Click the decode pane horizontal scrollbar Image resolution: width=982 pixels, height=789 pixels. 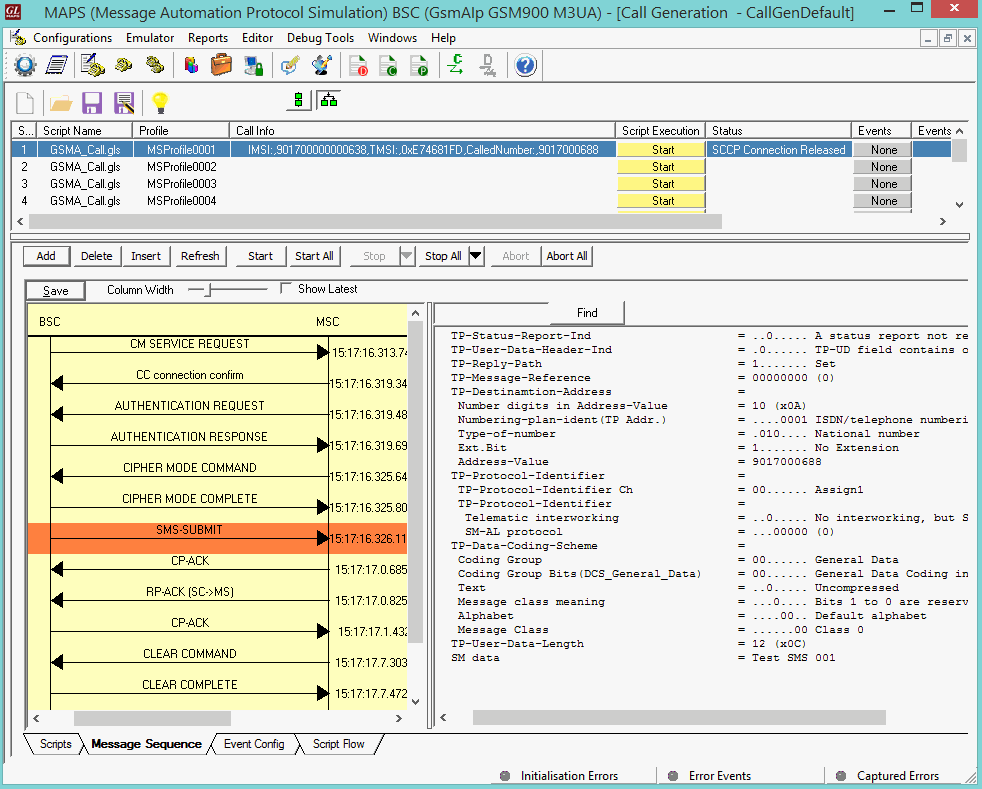coord(679,718)
